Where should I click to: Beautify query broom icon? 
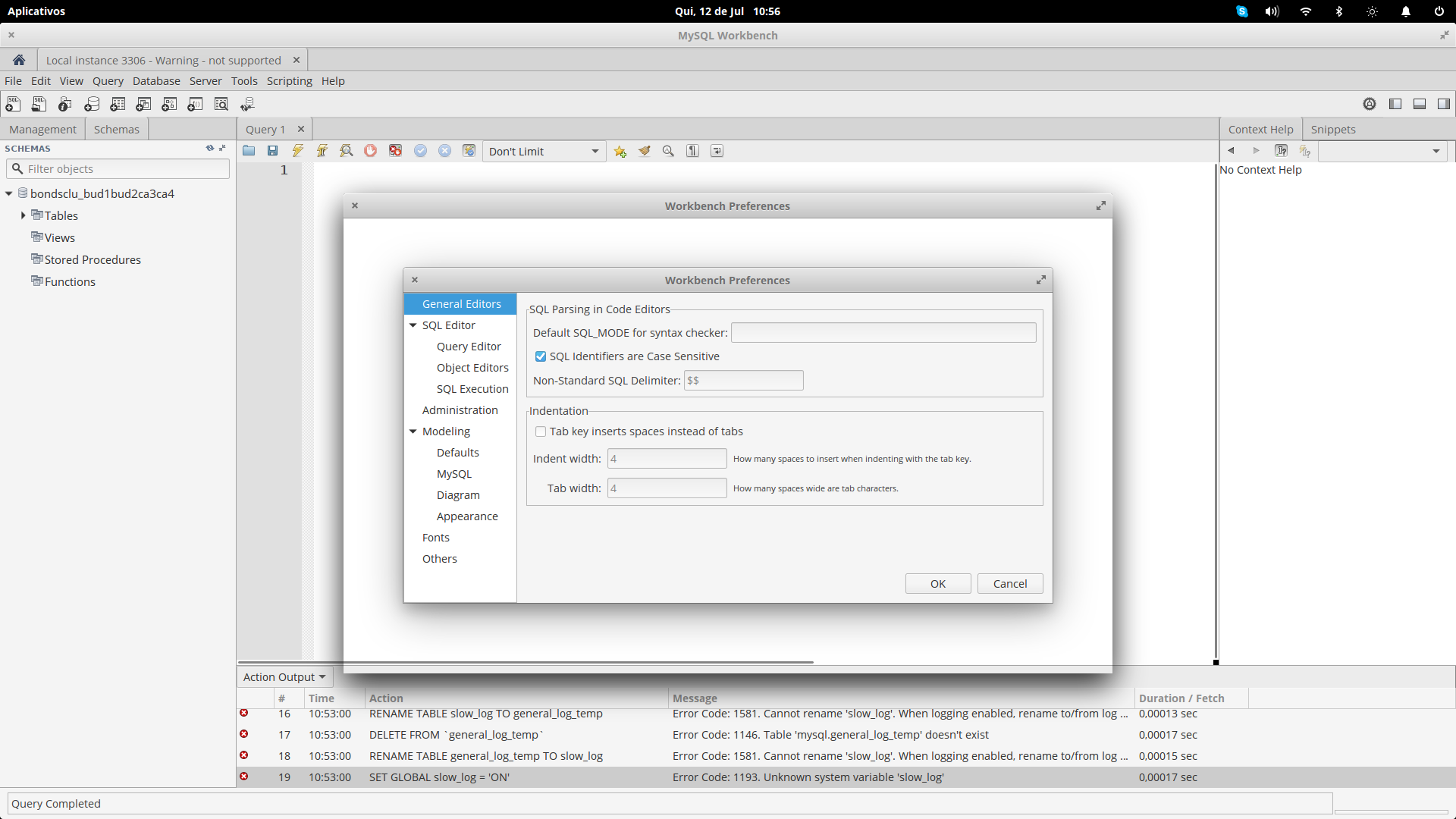[x=644, y=151]
